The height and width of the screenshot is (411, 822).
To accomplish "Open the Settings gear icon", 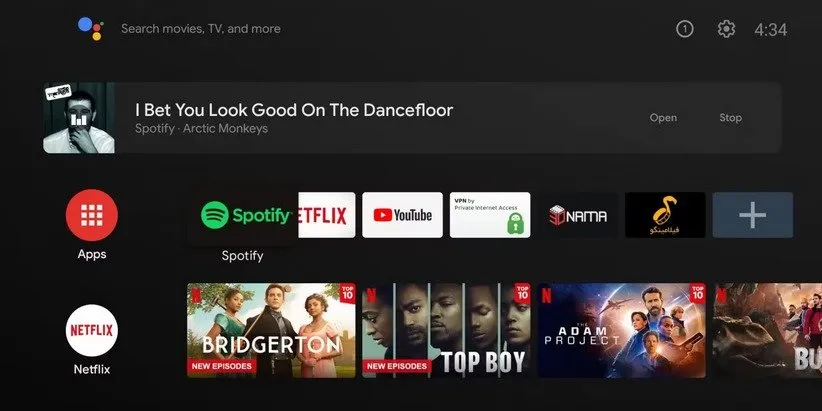I will point(726,29).
